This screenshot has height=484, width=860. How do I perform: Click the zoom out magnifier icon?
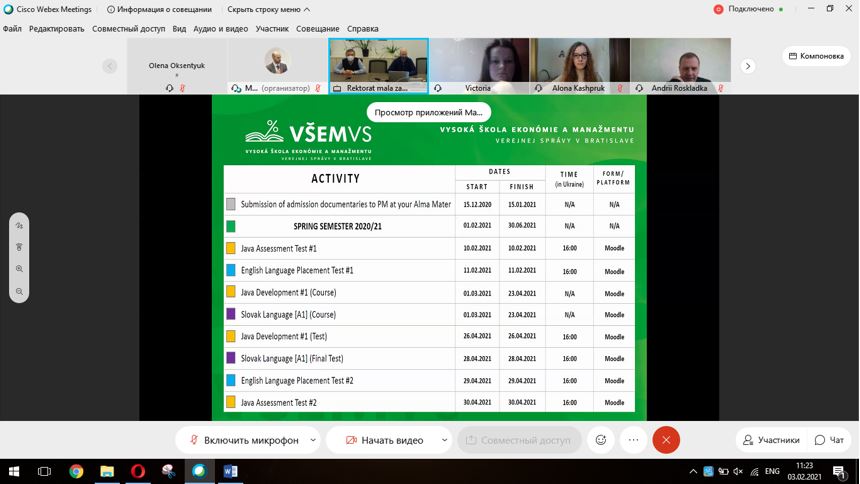(x=19, y=291)
